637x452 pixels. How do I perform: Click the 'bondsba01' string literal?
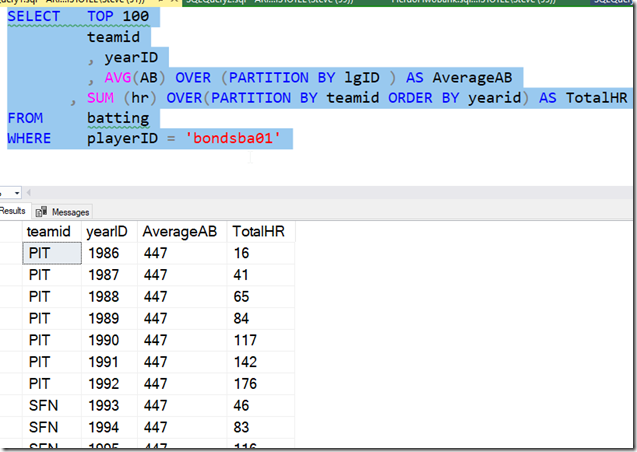tap(233, 138)
